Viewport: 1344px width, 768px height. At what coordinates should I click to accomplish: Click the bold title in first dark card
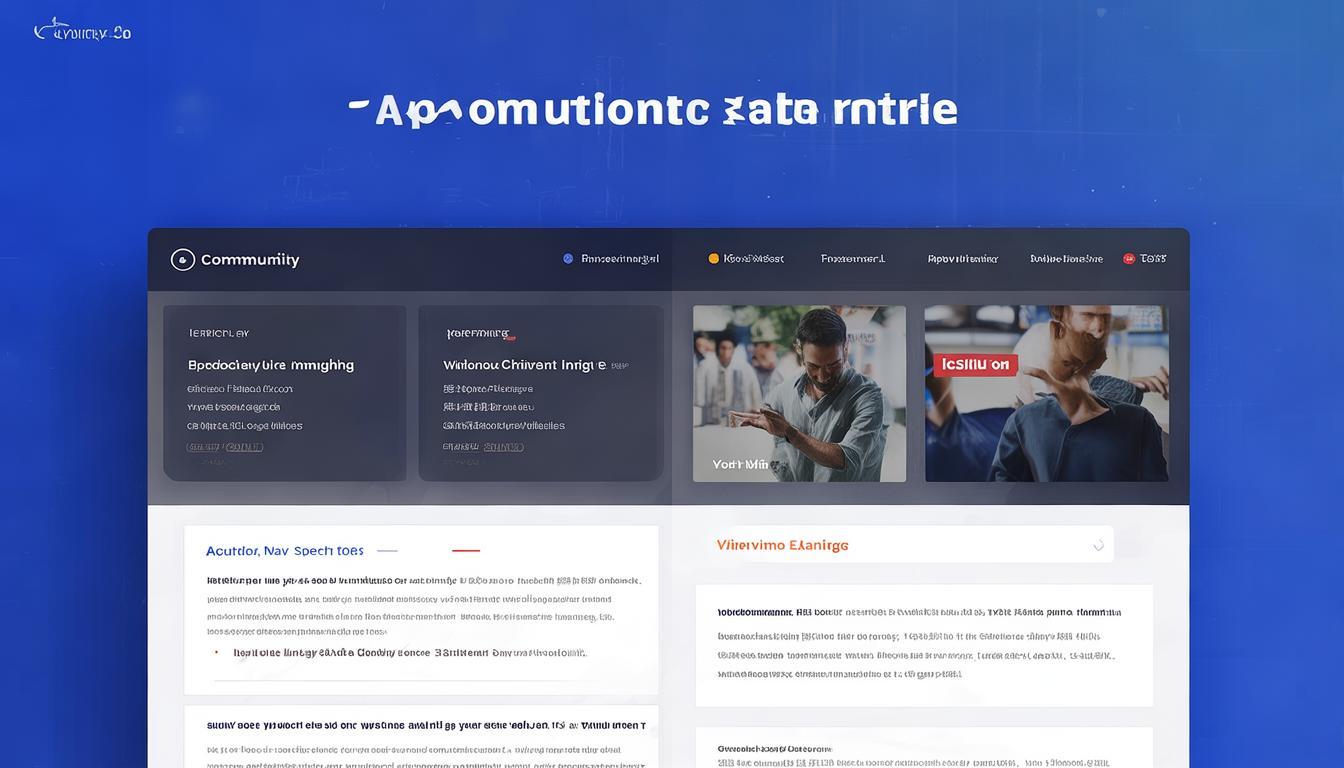pos(271,365)
